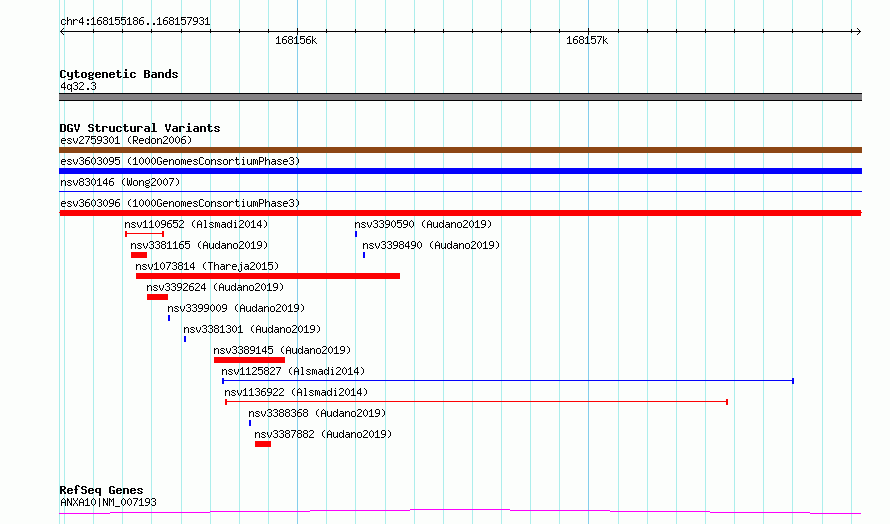The image size is (890, 524).
Task: Click the blue nsv3399009 insertion marker
Action: click(169, 318)
